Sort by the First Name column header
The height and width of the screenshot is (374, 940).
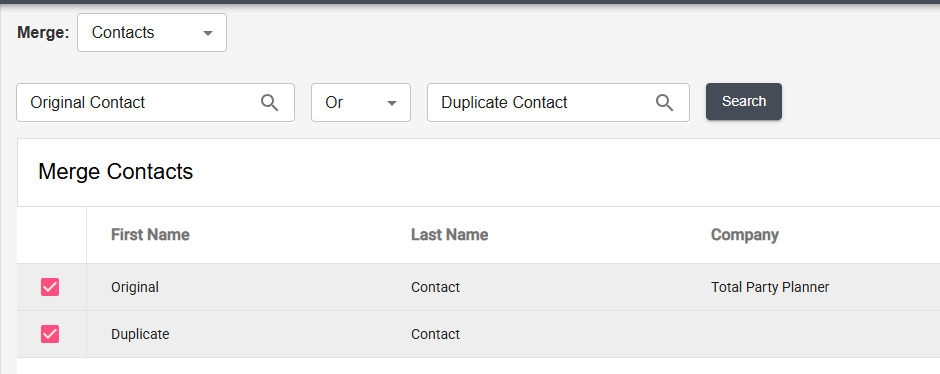click(150, 234)
